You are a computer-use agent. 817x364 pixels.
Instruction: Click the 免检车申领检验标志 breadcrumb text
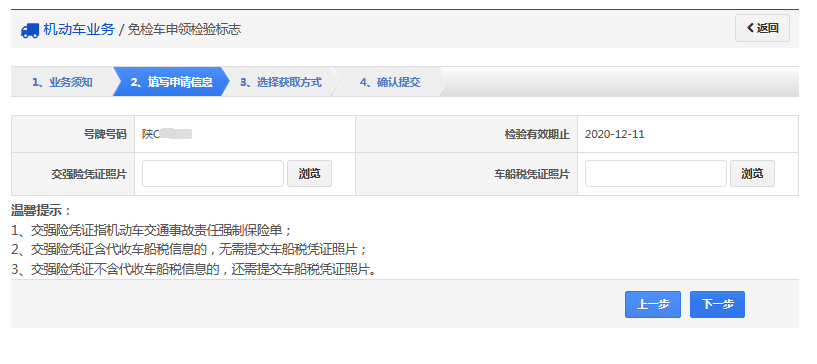[184, 29]
